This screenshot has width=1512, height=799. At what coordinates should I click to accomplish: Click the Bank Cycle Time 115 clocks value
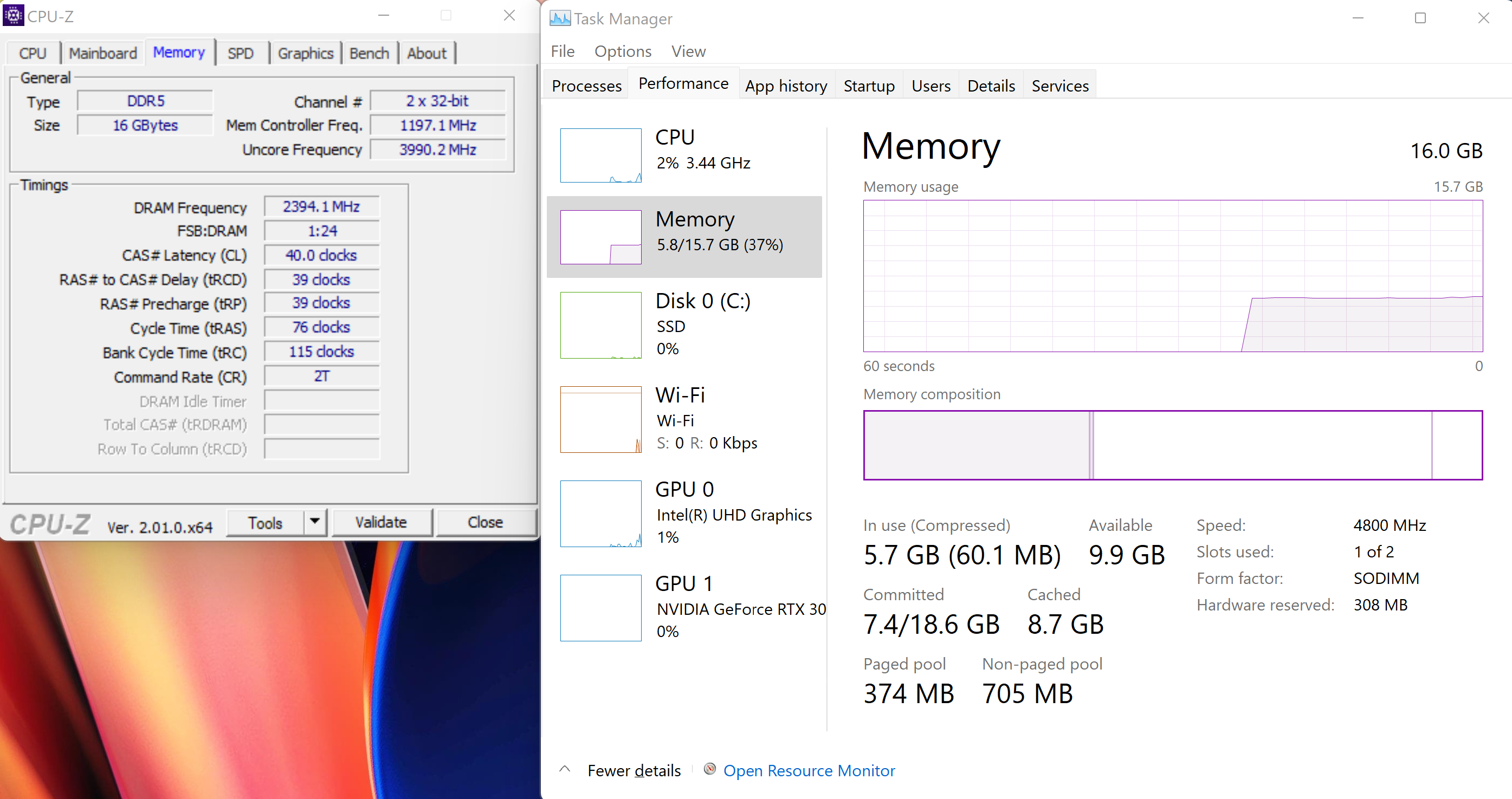(x=322, y=352)
